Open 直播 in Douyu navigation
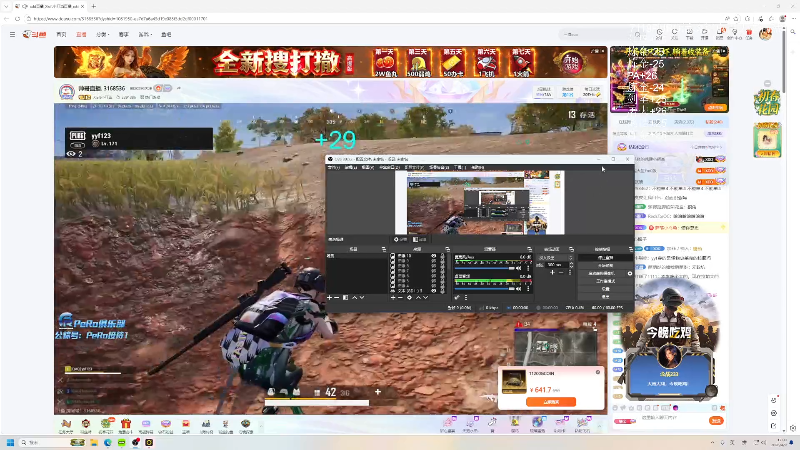Screen dimensions: 800x450 point(81,34)
